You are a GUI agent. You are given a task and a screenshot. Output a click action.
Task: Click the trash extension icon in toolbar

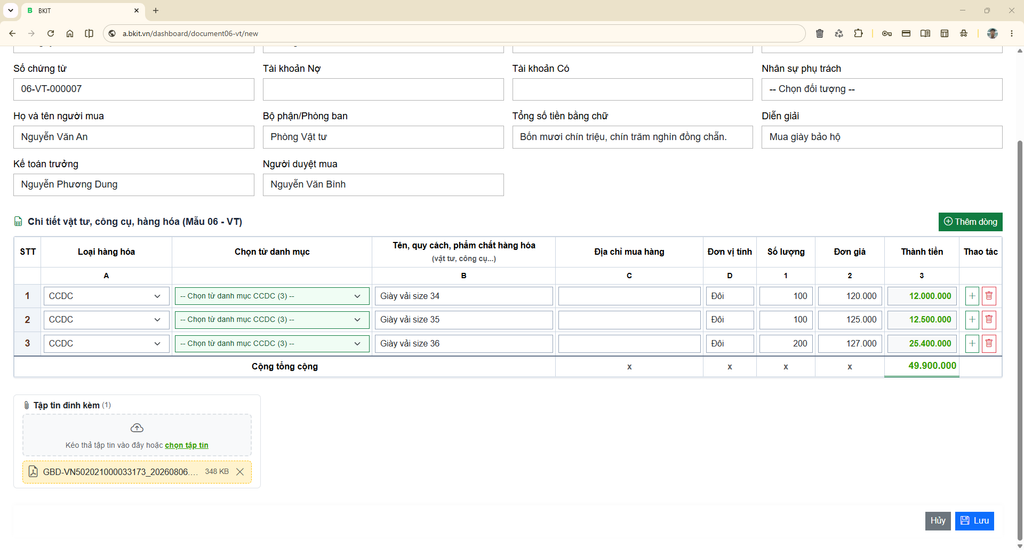pos(820,33)
